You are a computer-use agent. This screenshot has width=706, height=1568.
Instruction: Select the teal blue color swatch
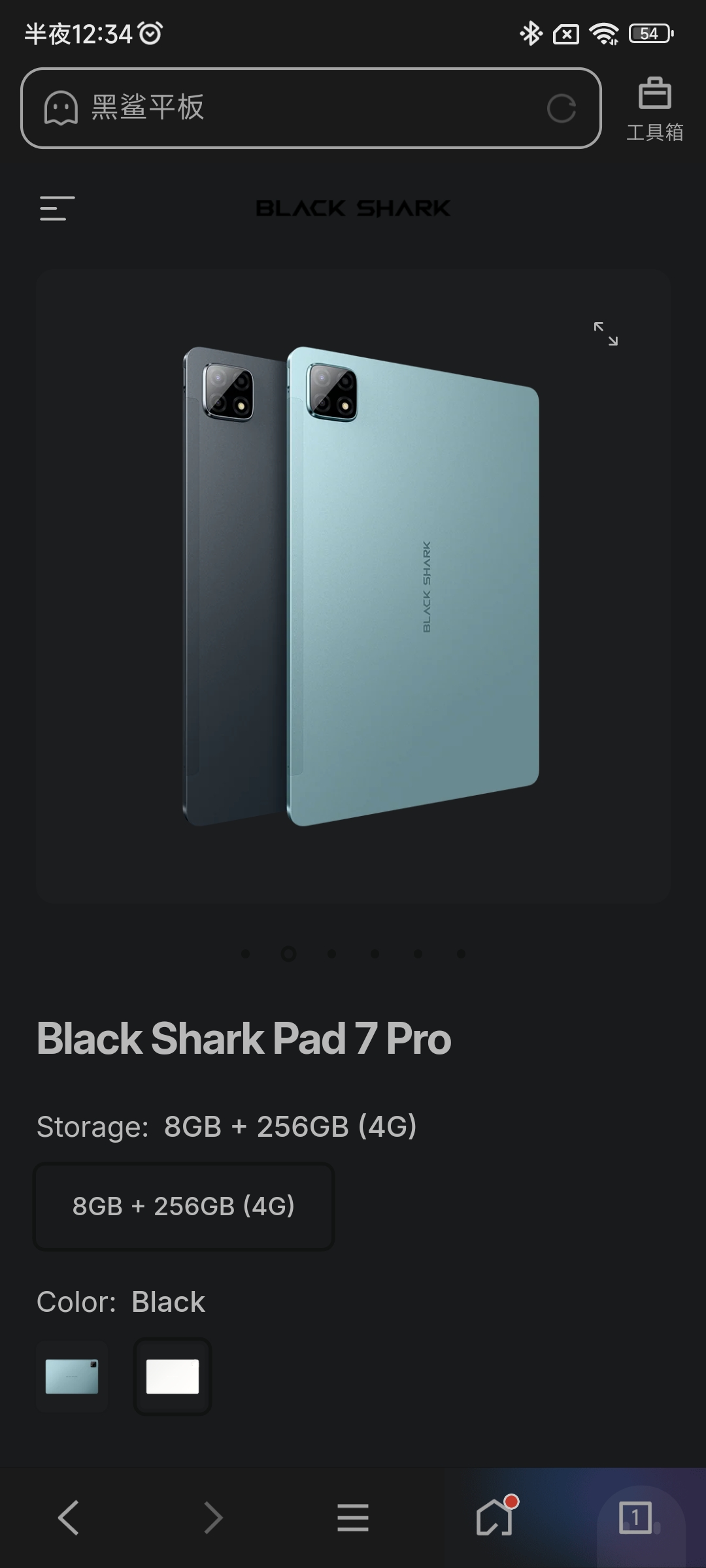[72, 1377]
